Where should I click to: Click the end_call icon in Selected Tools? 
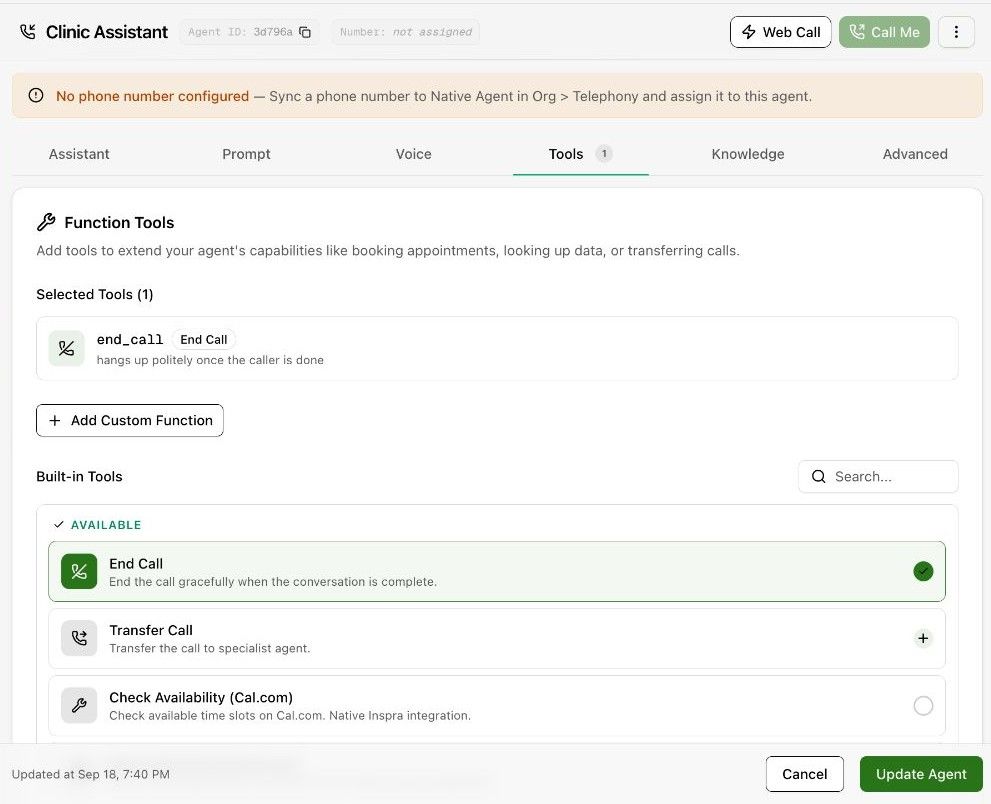click(x=66, y=348)
